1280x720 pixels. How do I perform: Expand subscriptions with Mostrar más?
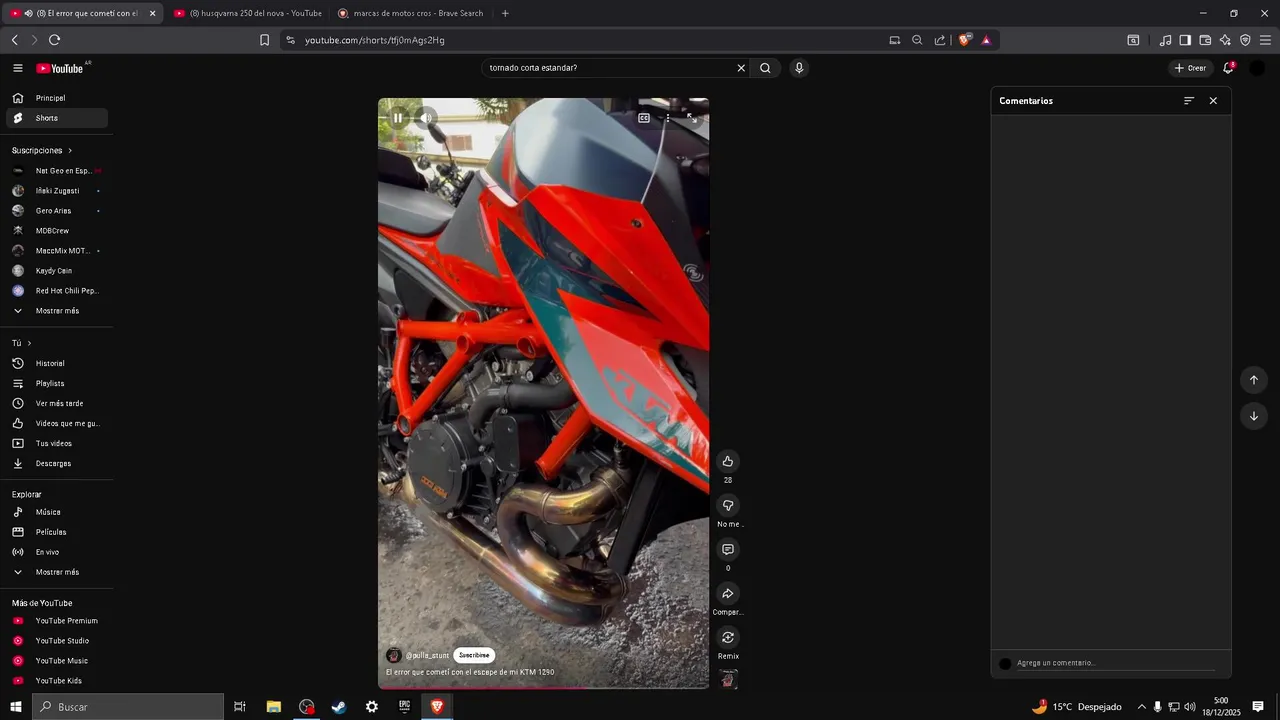click(x=57, y=311)
